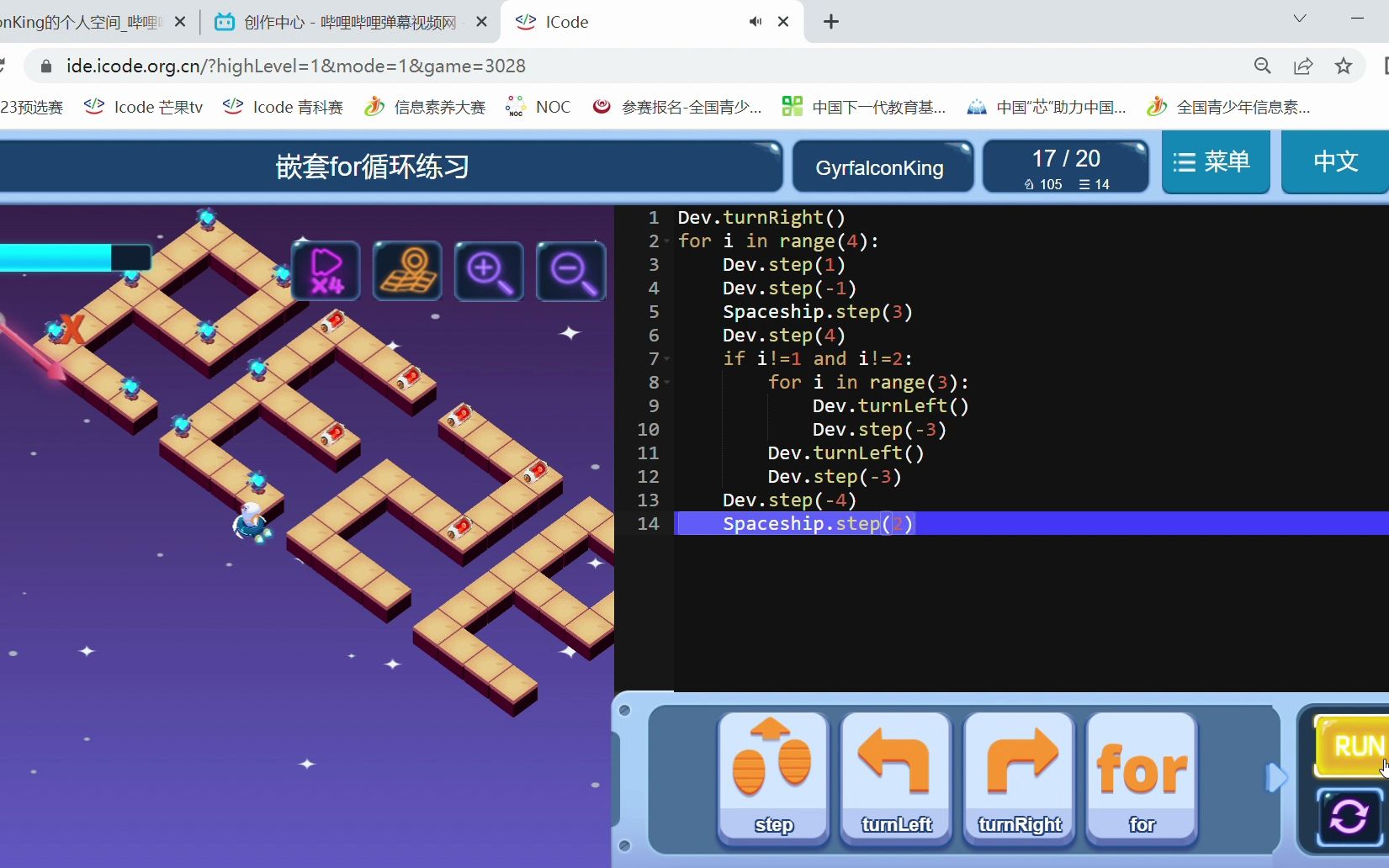The height and width of the screenshot is (868, 1389).
Task: Click code line Spaceship.step(3)
Action: (x=818, y=311)
